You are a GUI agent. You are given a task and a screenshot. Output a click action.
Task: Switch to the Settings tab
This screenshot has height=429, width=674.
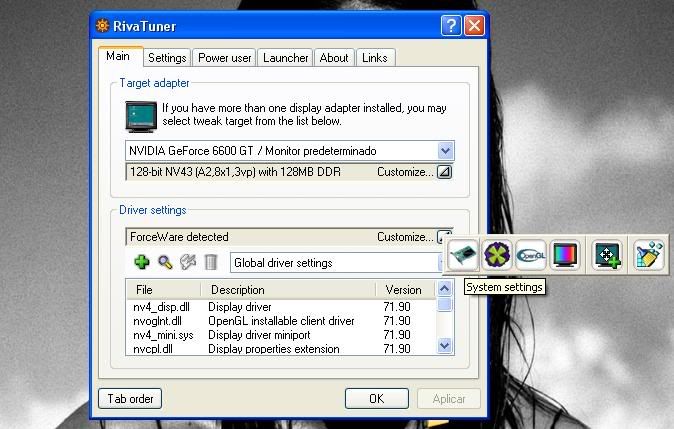(167, 58)
